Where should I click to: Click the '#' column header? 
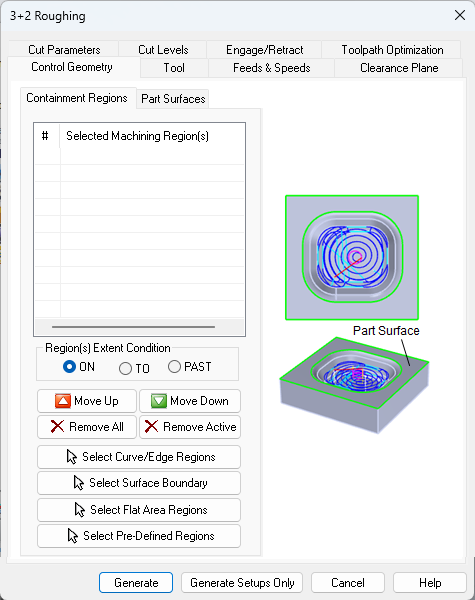pyautogui.click(x=45, y=136)
